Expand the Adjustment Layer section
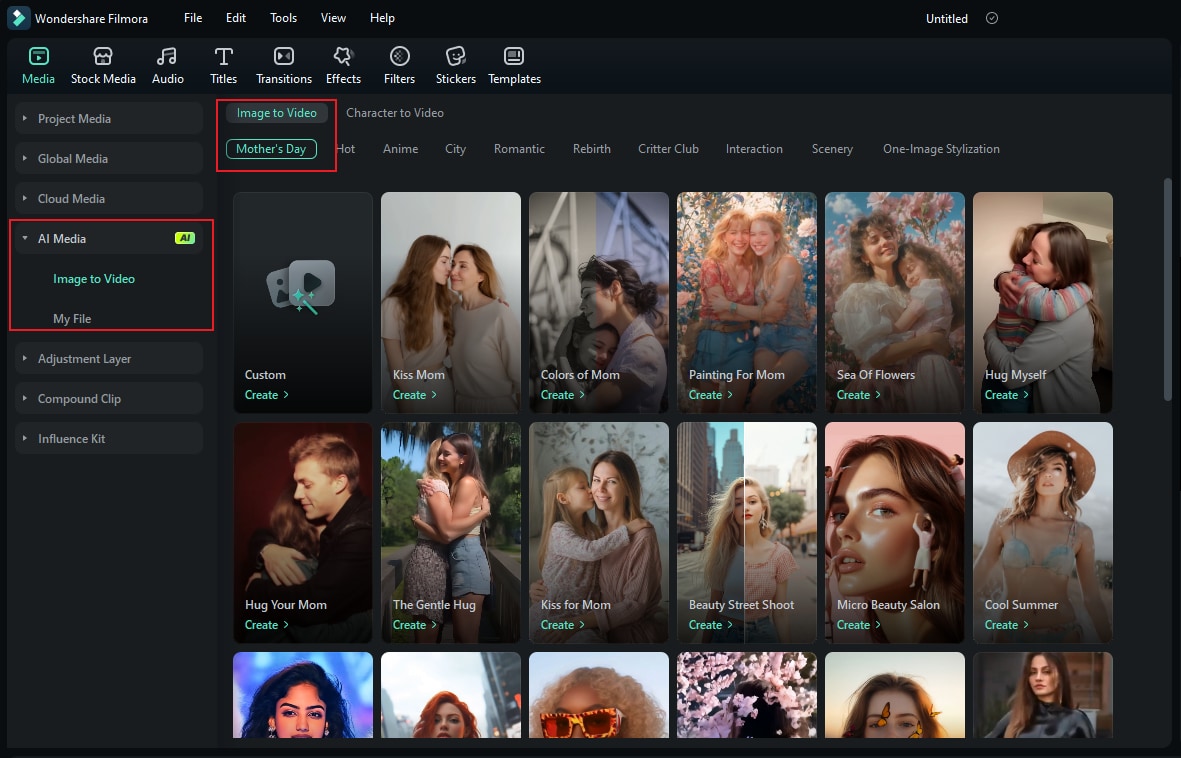 [x=109, y=359]
